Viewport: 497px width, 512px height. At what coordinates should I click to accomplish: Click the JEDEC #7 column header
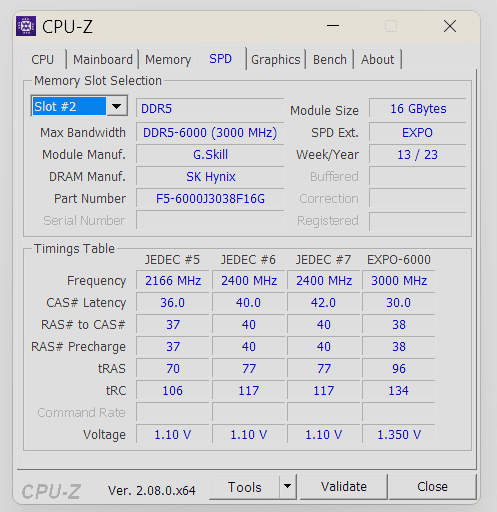coord(323,260)
